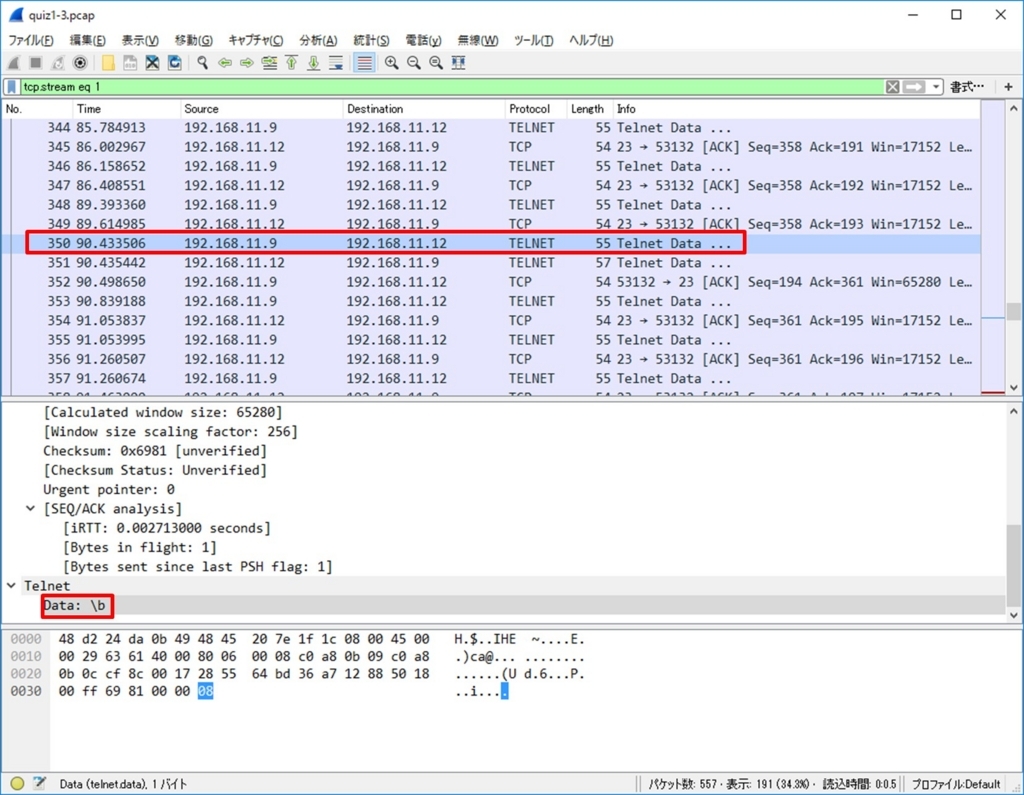Collapse the Telnet tree node
Viewport: 1024px width, 795px height.
11,586
